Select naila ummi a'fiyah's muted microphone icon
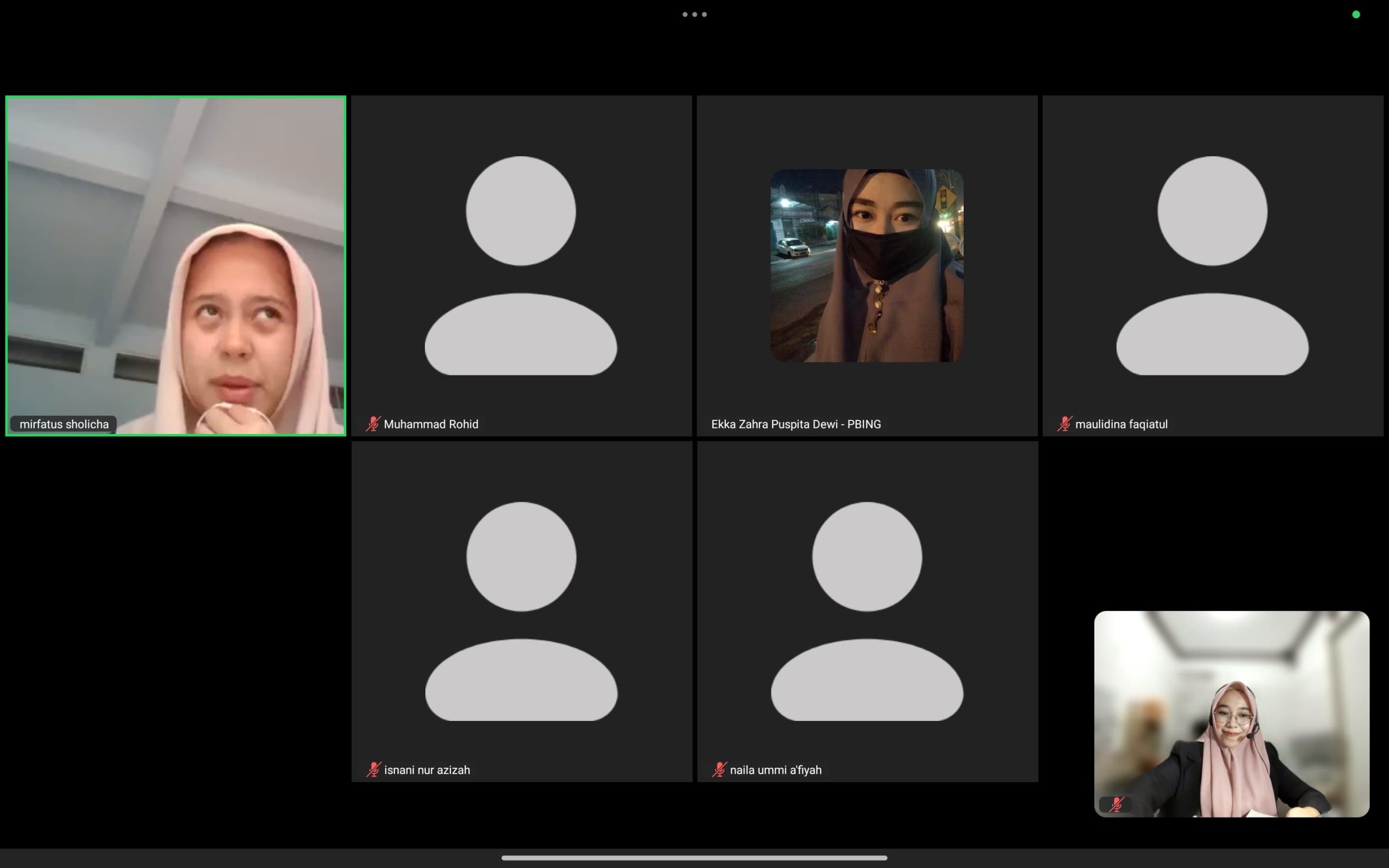 click(x=719, y=769)
